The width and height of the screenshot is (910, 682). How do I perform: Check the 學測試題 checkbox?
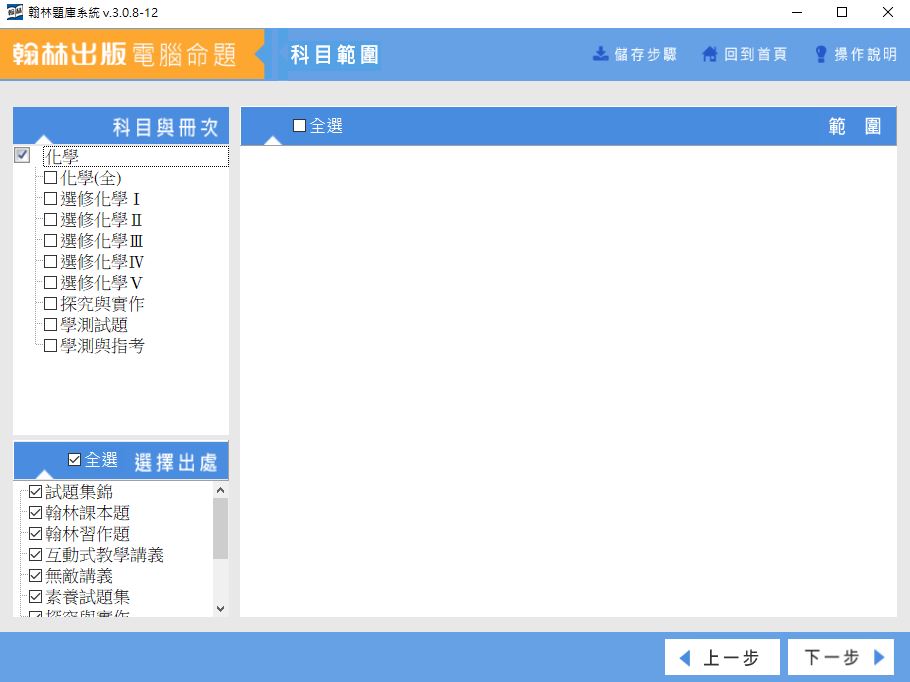(x=50, y=324)
